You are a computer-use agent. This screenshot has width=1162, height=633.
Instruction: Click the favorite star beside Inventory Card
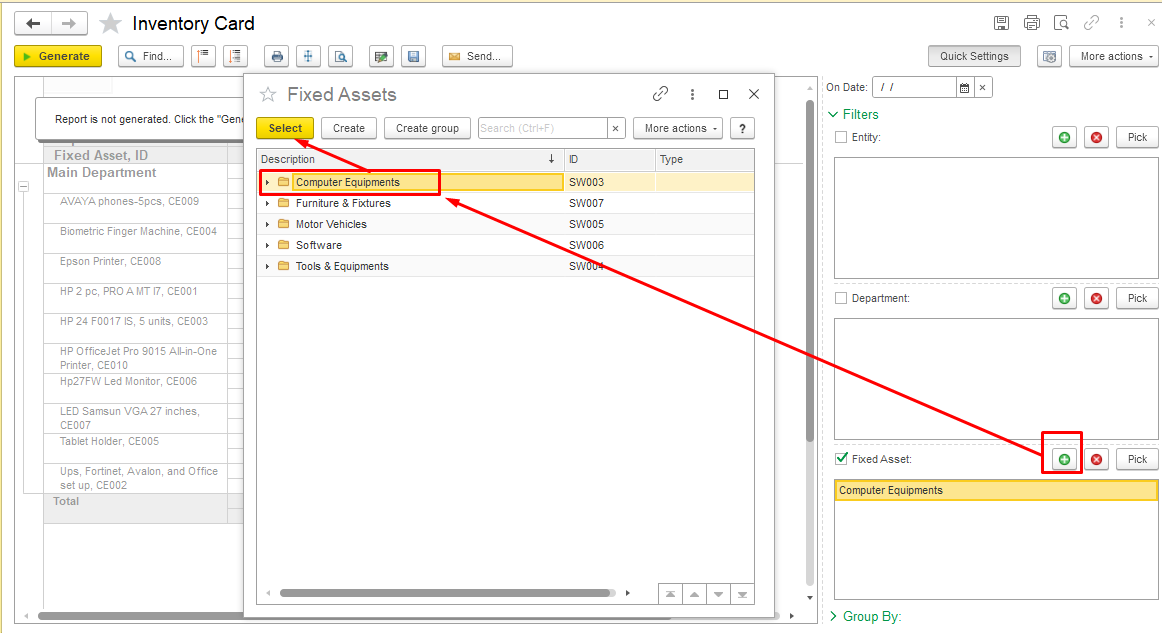pyautogui.click(x=110, y=23)
